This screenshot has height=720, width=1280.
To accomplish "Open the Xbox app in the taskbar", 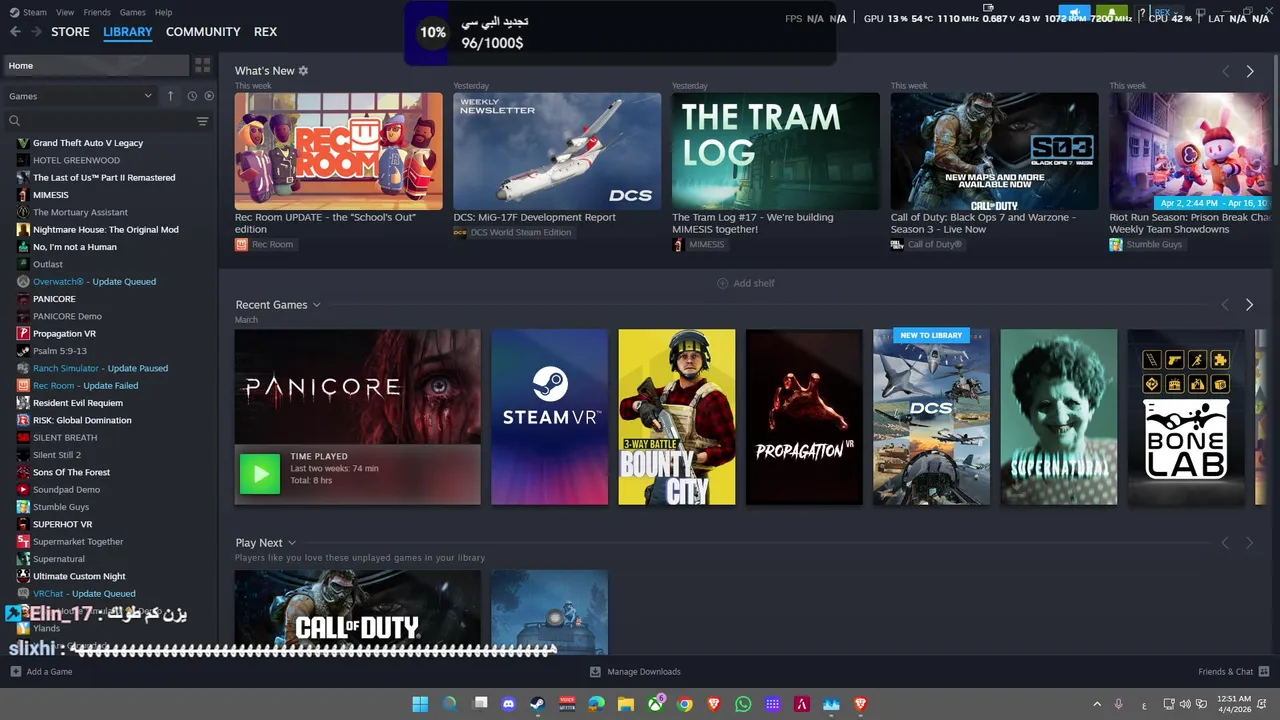I will click(655, 704).
